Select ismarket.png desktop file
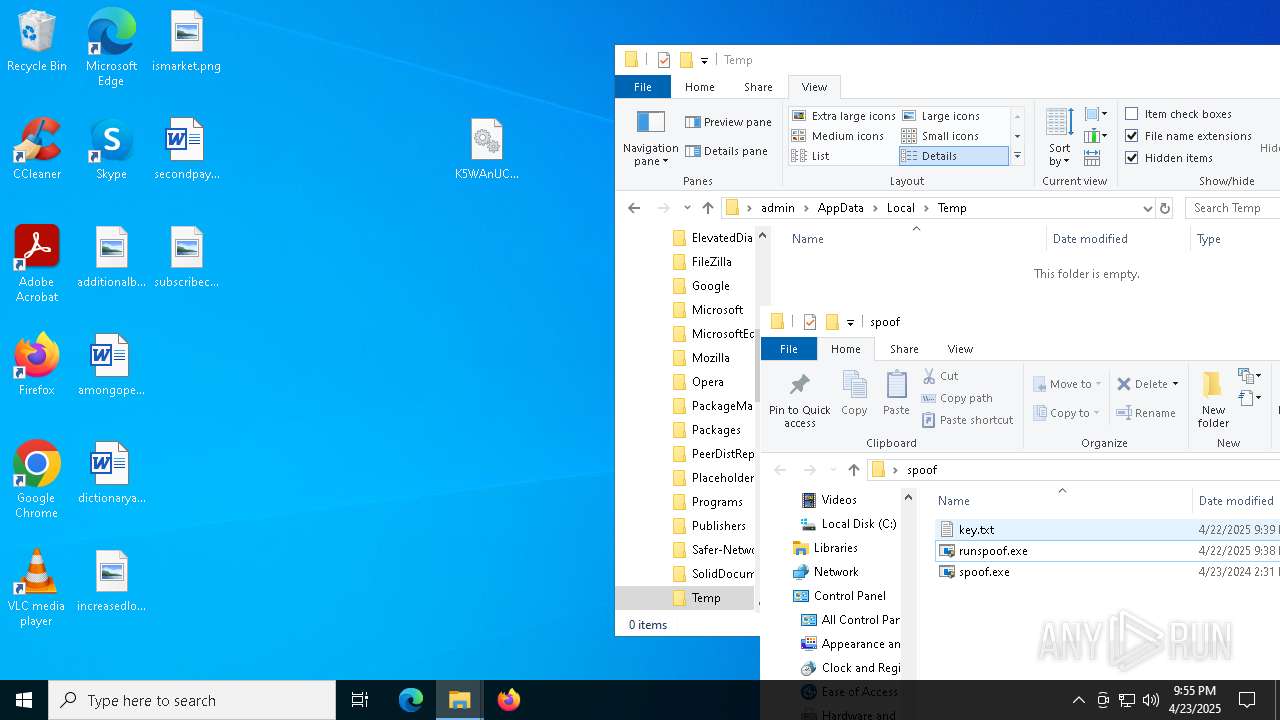The width and height of the screenshot is (1280, 720). (x=186, y=42)
